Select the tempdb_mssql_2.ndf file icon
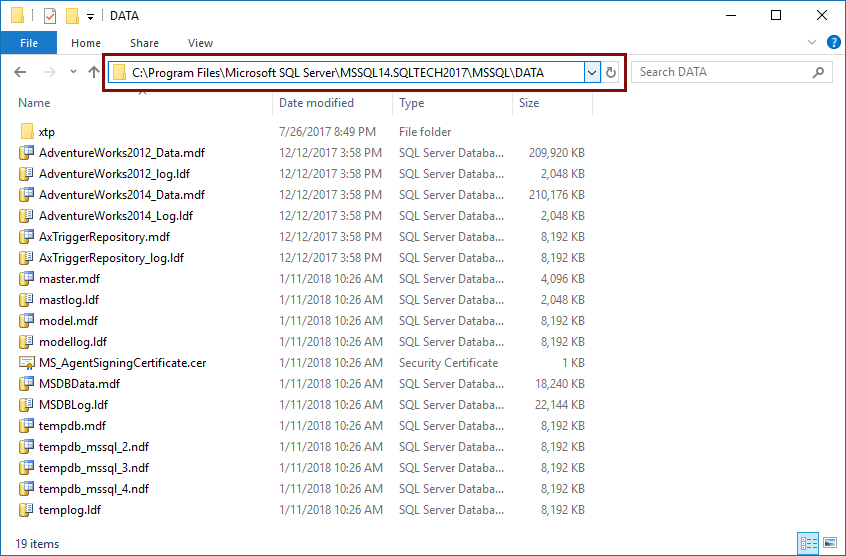846x556 pixels. point(27,447)
